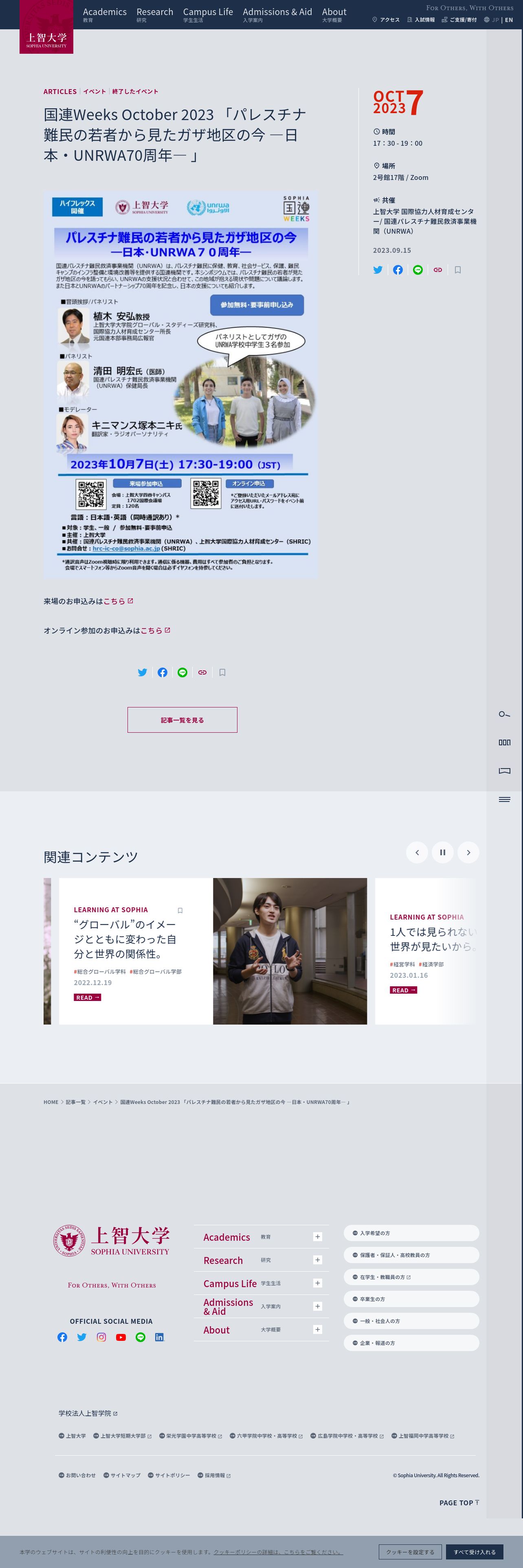The image size is (523, 1568).
Task: Switch language to JP
Action: click(x=496, y=20)
